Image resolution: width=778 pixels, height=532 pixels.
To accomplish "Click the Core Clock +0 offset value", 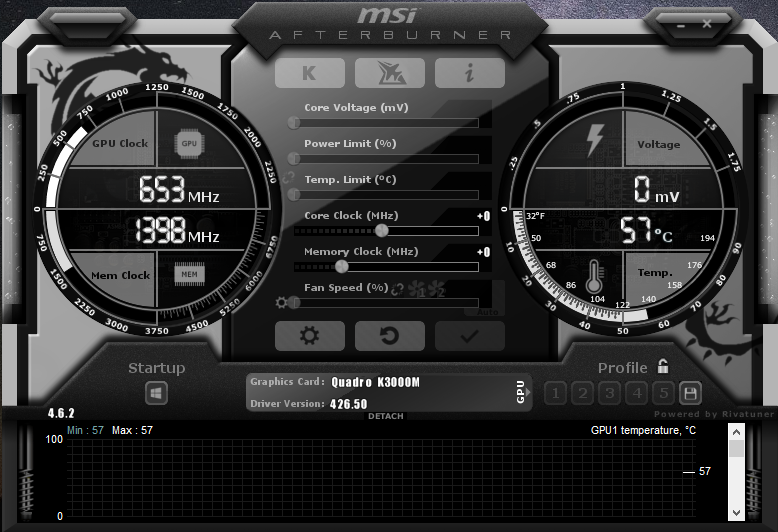I will click(483, 216).
